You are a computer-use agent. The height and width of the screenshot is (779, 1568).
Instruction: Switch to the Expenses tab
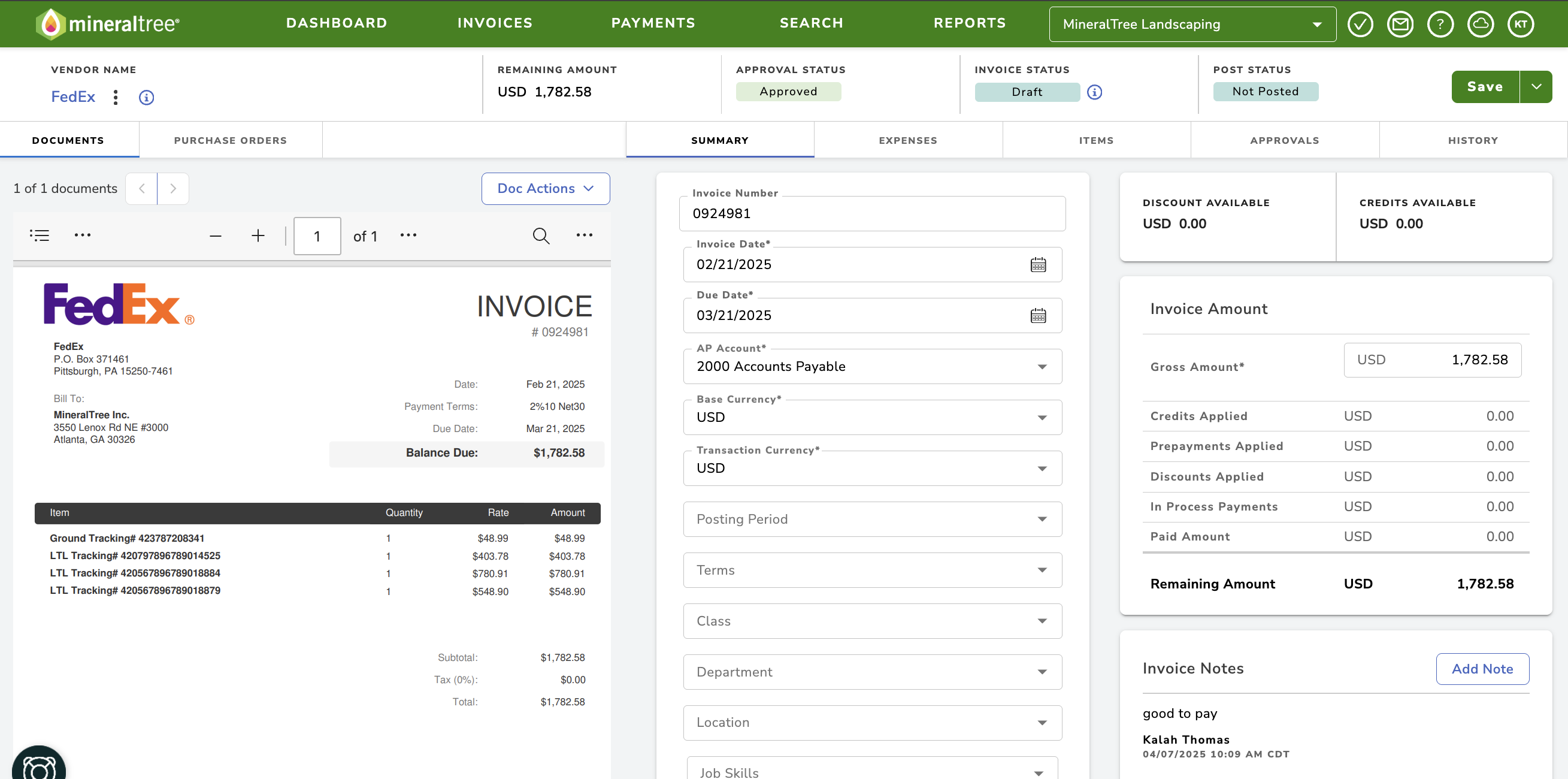click(x=907, y=141)
